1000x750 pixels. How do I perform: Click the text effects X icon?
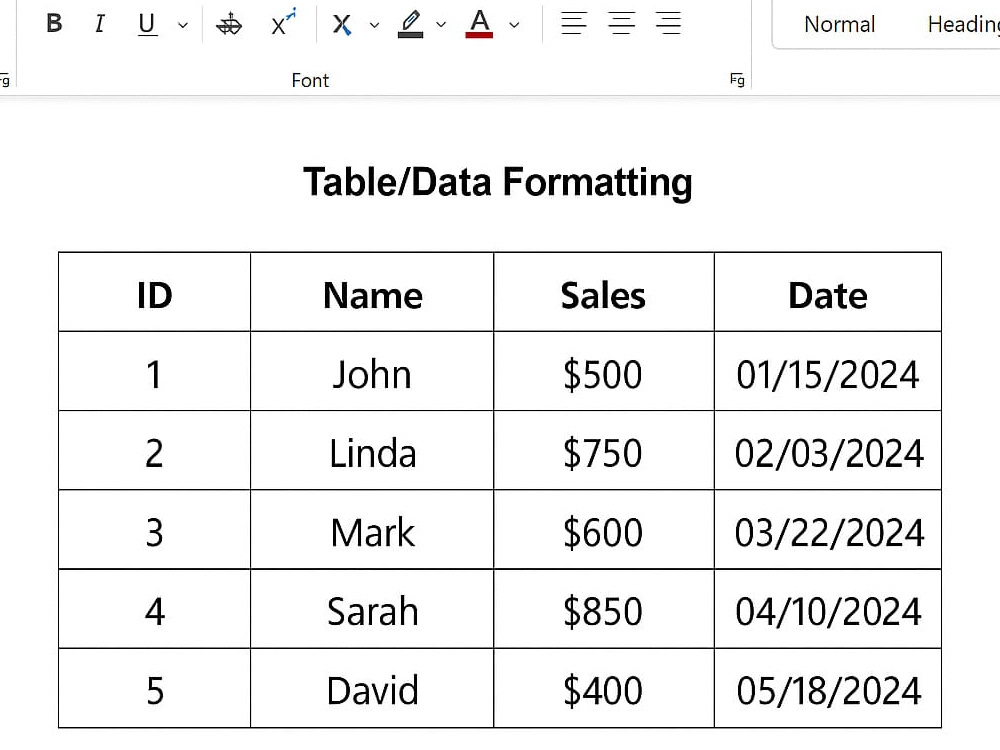[342, 24]
